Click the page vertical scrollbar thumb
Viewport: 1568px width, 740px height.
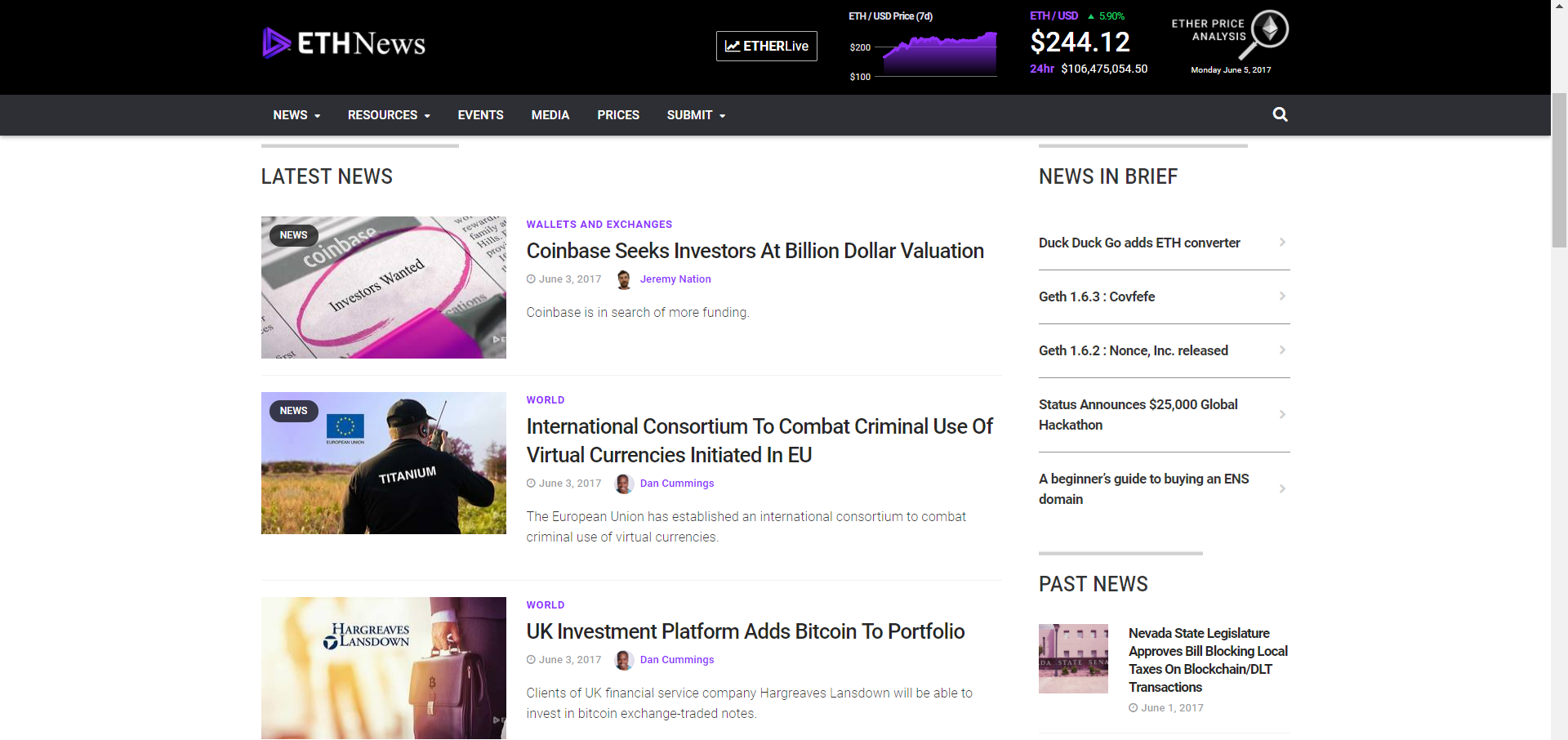1559,170
